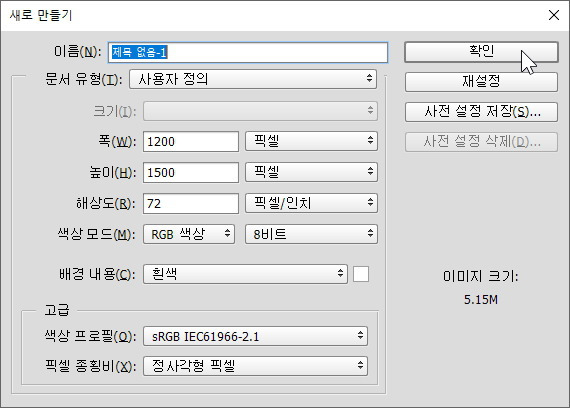Click the 해상도 value field

click(191, 204)
